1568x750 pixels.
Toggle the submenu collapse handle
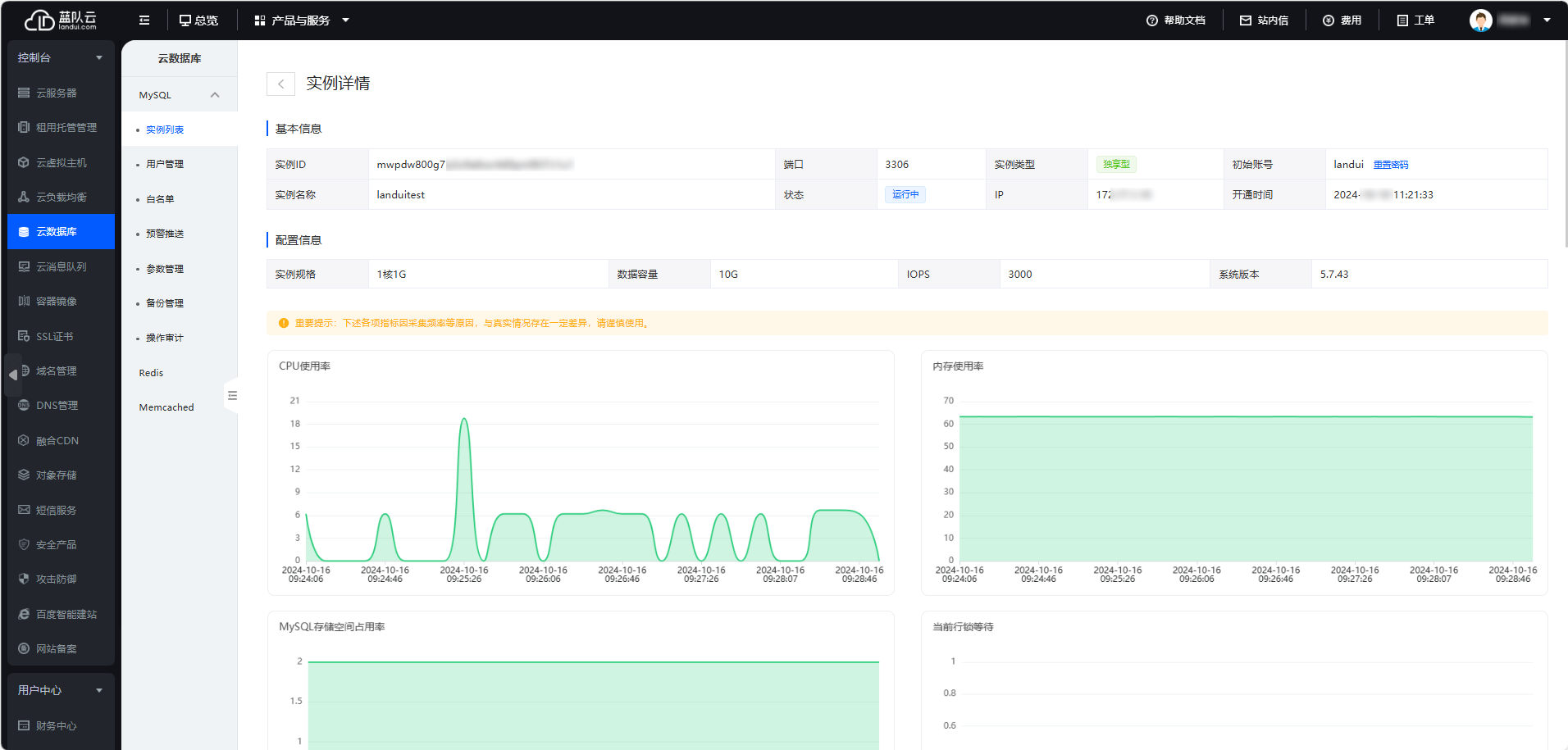(232, 396)
